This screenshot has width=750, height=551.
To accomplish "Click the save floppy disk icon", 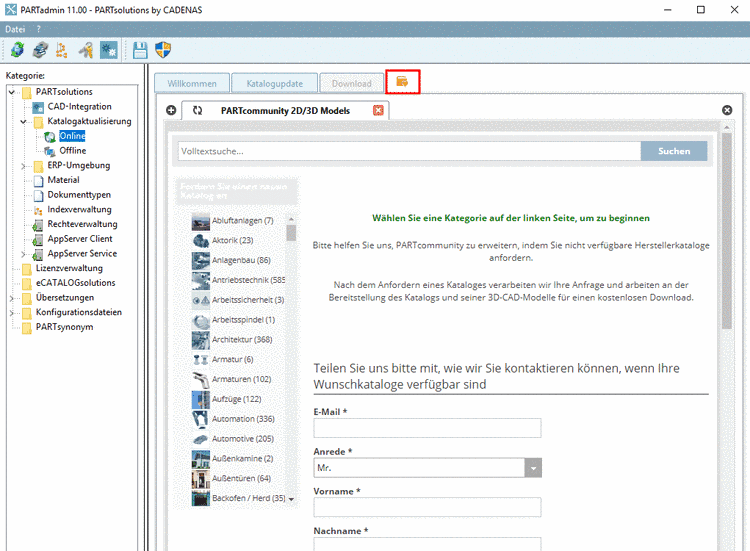I will click(x=140, y=50).
